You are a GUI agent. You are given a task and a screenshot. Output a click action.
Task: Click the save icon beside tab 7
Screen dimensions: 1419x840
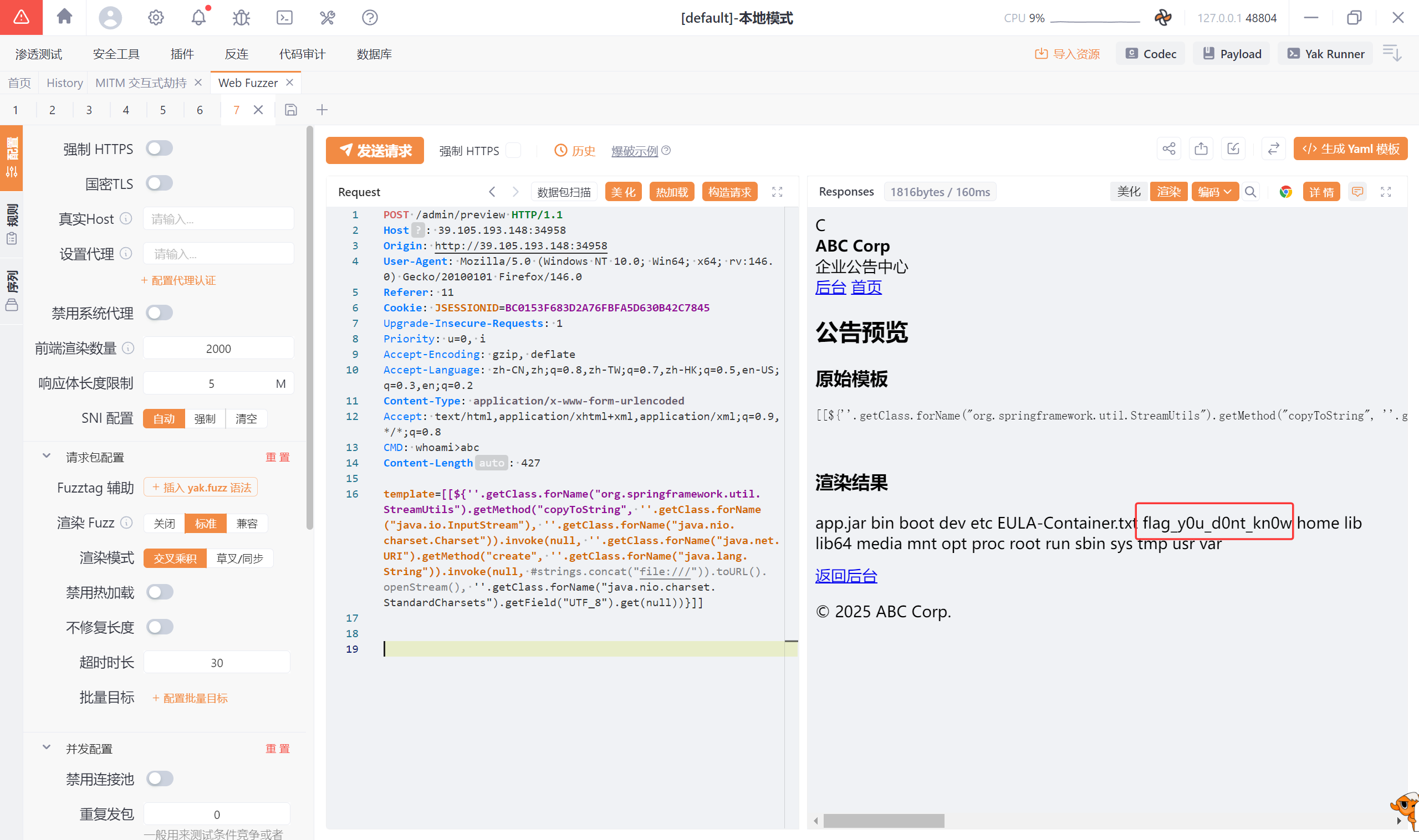(x=291, y=110)
